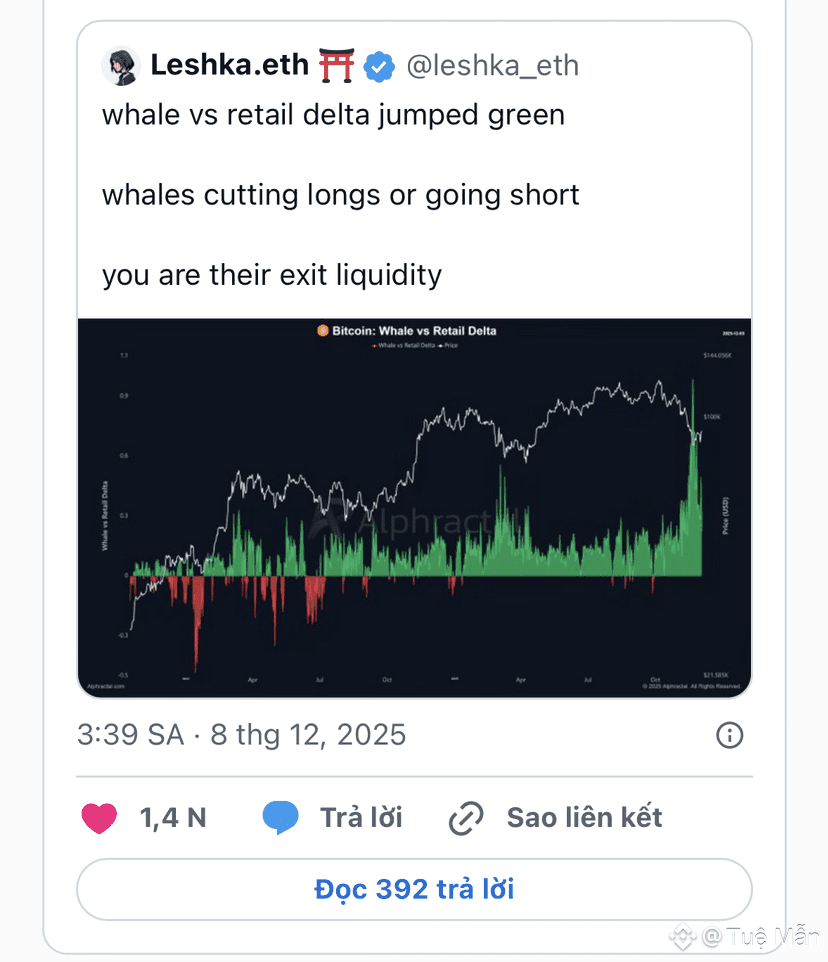Click the orange Bitcoin logo in chart title
828x962 pixels.
(323, 331)
